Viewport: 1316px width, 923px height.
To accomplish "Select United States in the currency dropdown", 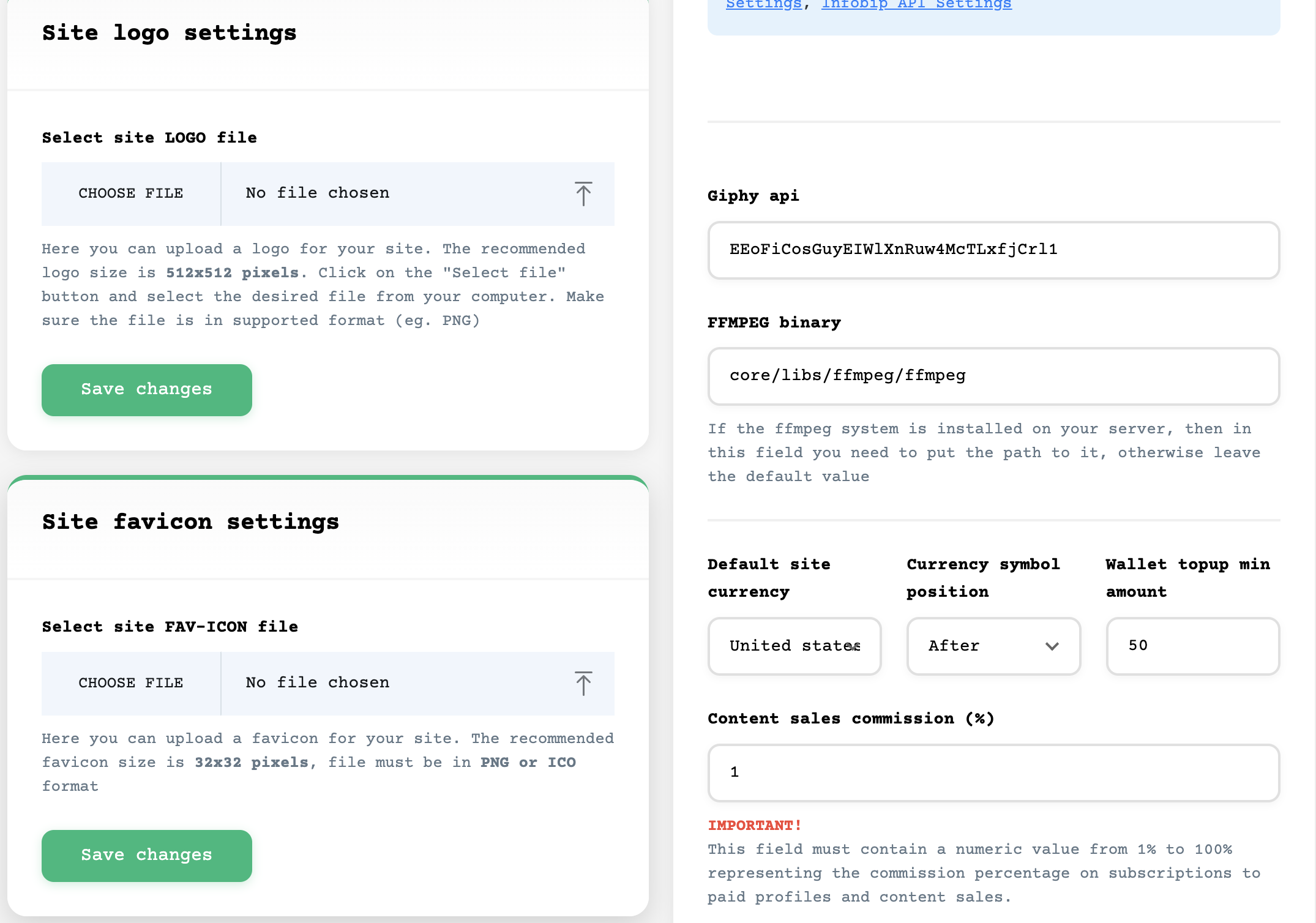I will point(794,646).
